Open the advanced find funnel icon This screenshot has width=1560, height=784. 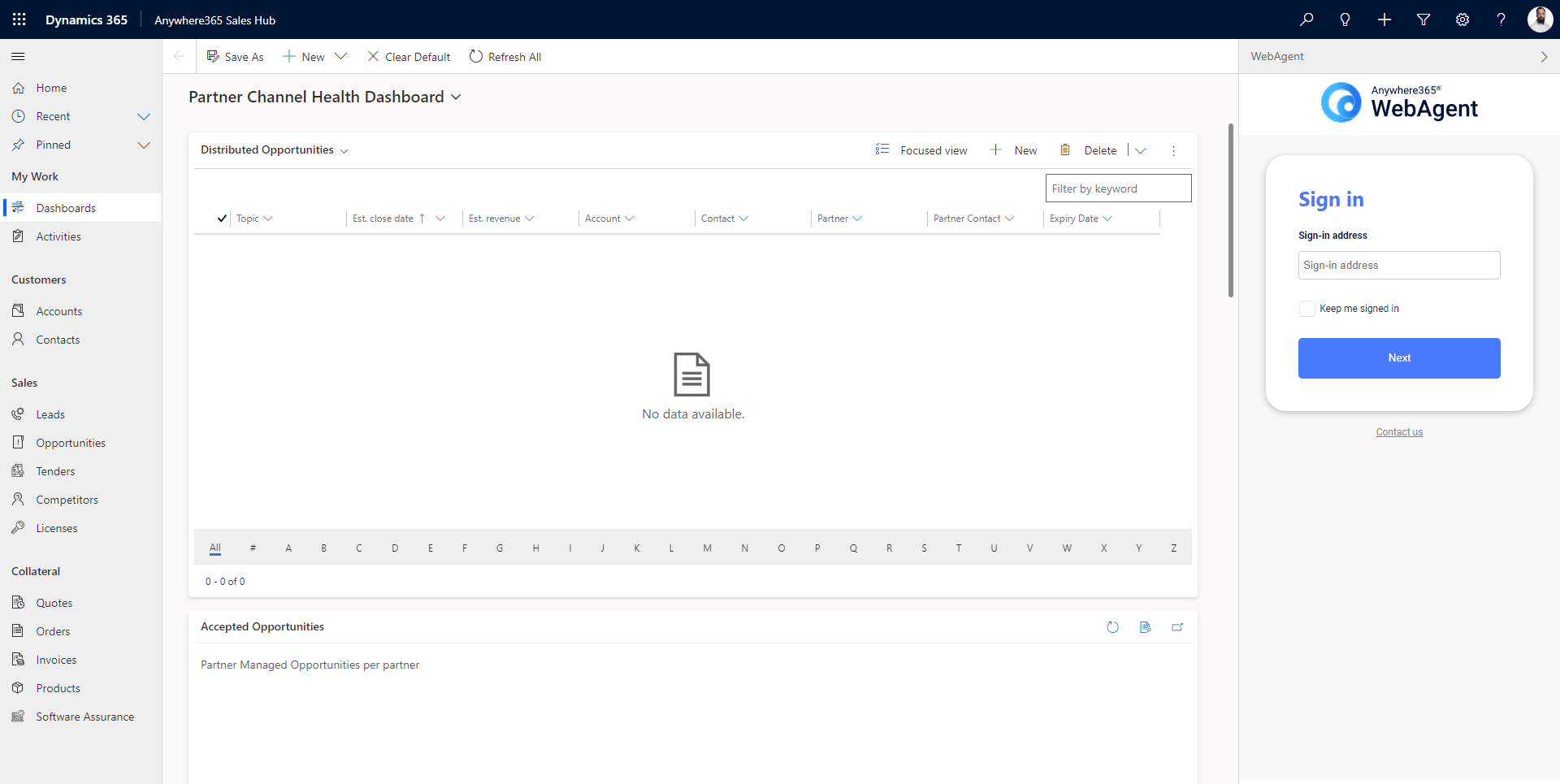click(x=1423, y=19)
